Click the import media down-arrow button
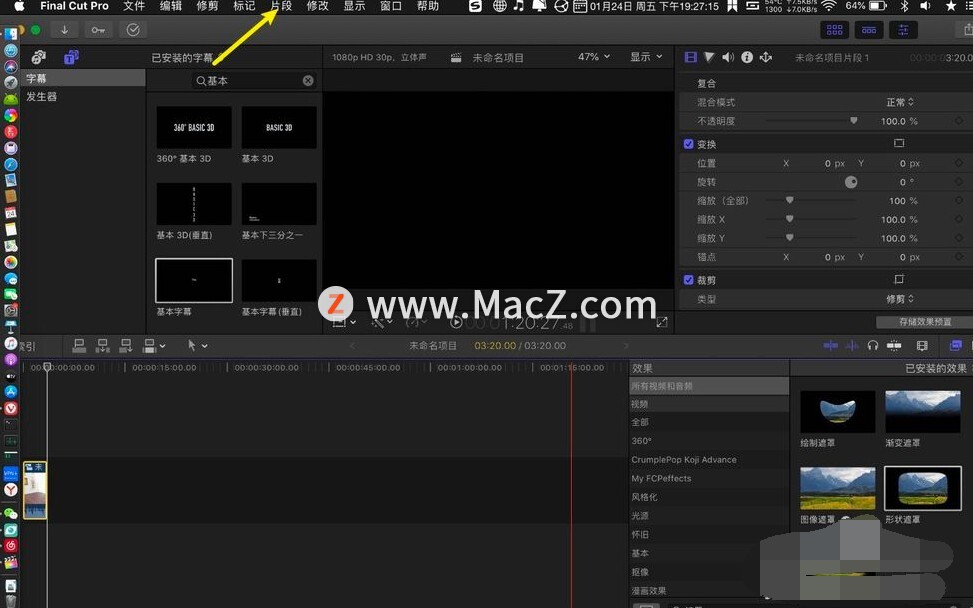The image size is (973, 608). pos(65,30)
